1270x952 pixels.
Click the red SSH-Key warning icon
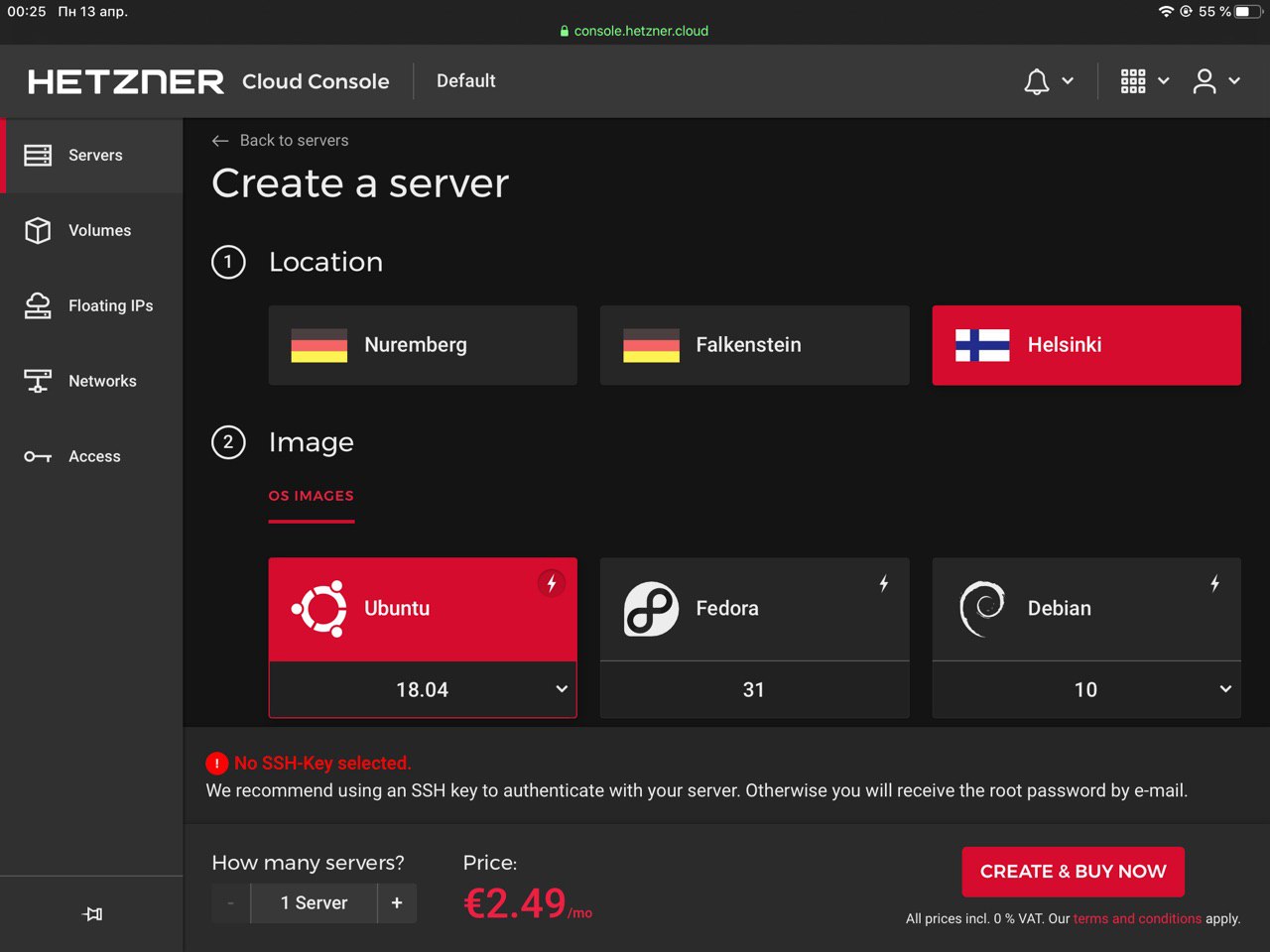(216, 764)
